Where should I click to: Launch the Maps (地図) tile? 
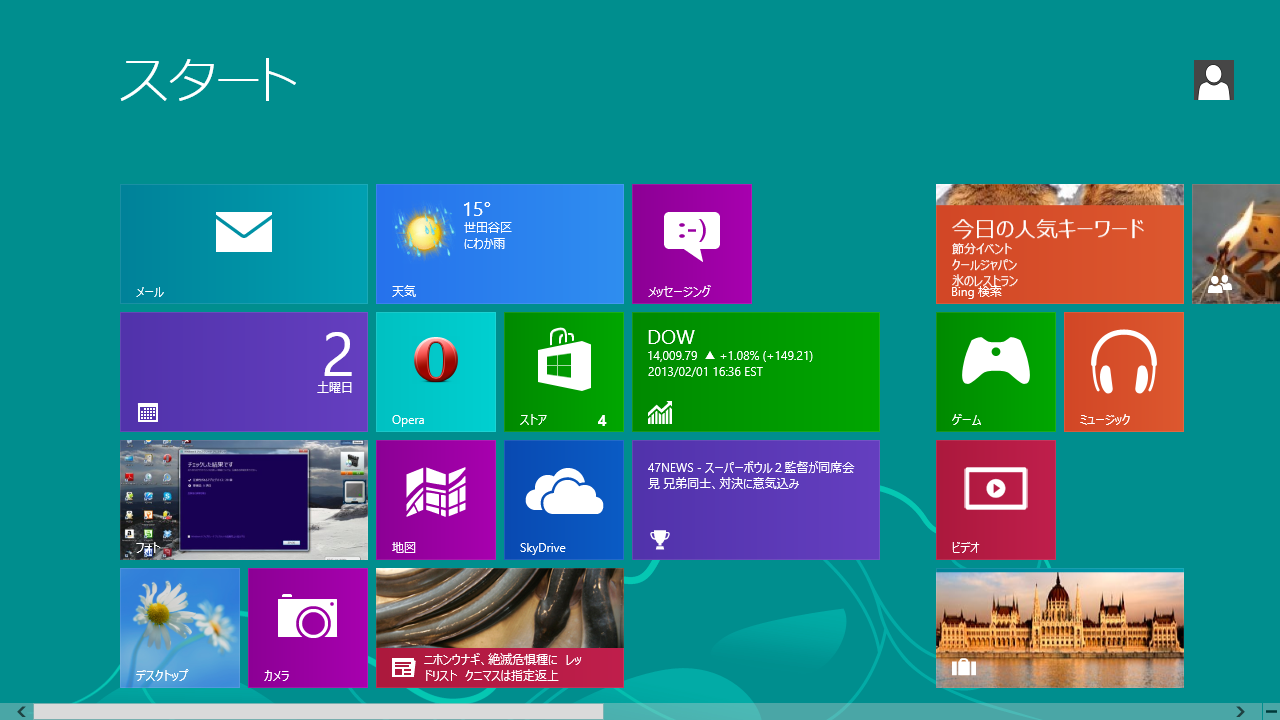point(436,500)
